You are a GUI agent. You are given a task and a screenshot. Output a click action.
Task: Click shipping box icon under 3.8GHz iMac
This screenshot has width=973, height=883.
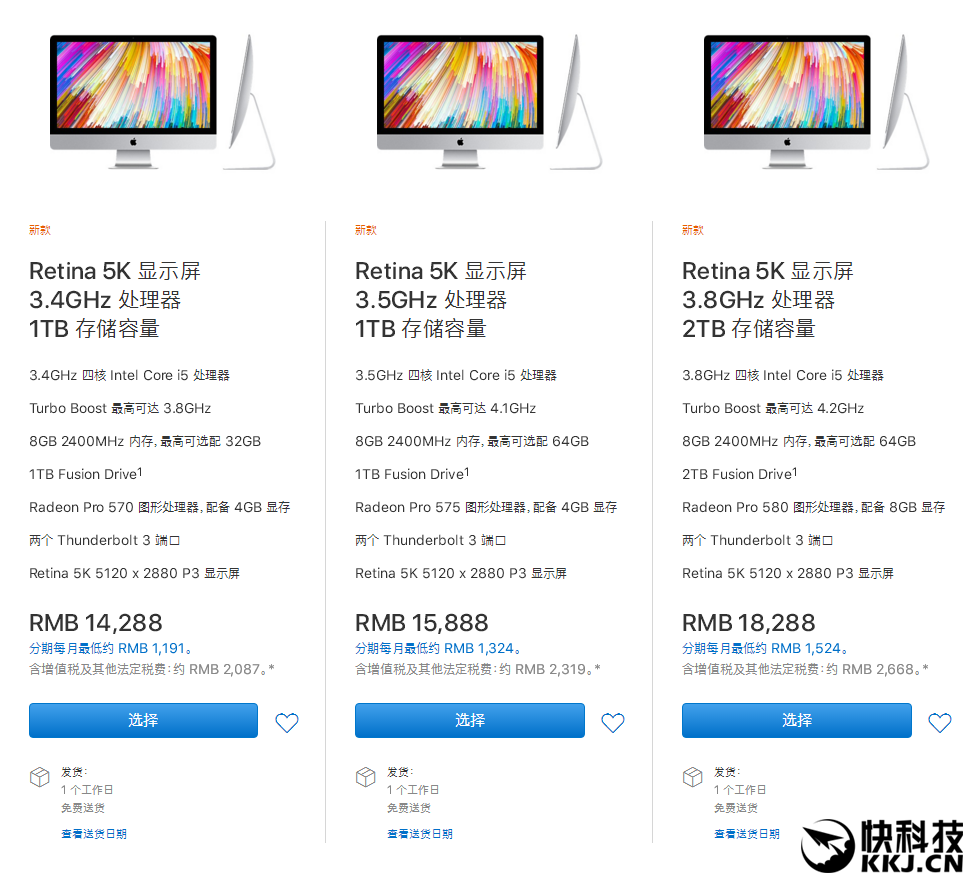tap(693, 777)
